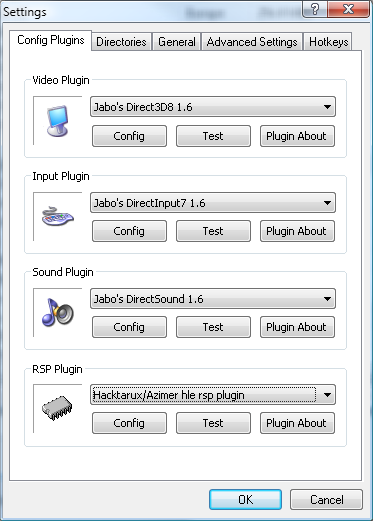This screenshot has width=373, height=521.
Task: Click the Input Plugin gamepad icon
Action: [x=58, y=216]
